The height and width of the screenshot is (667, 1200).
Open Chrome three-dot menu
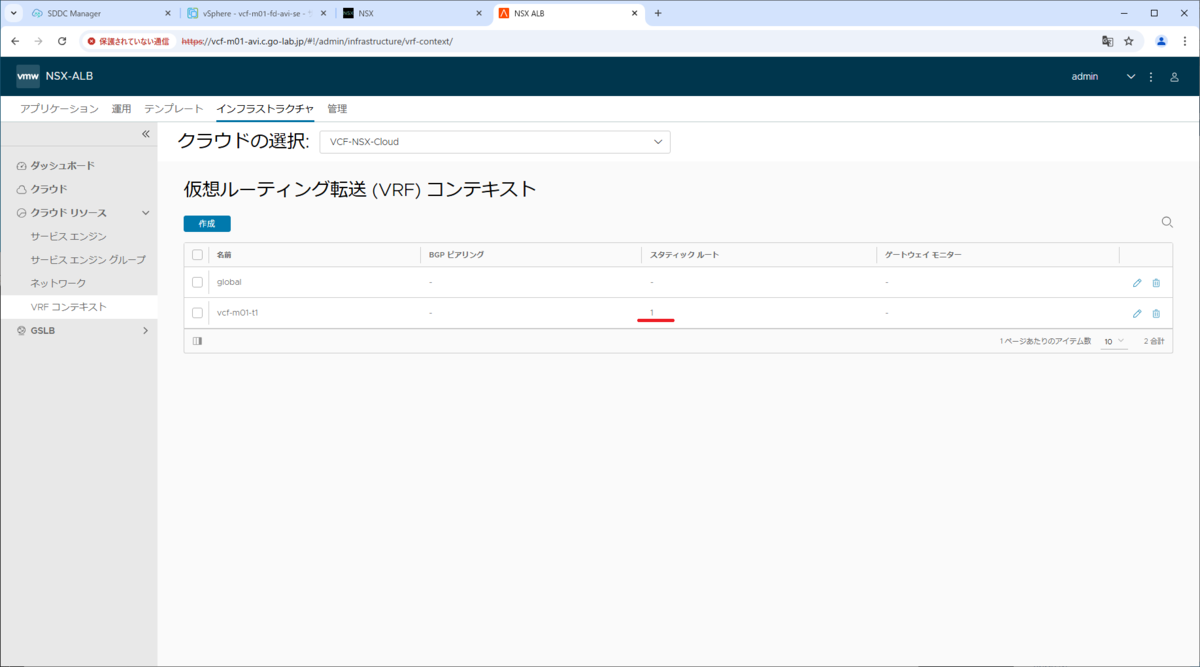point(1184,41)
